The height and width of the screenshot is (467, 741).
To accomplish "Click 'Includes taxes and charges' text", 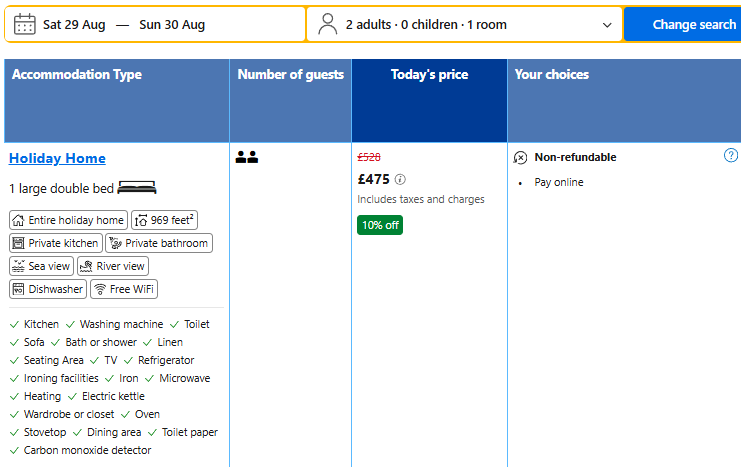I will tap(421, 199).
